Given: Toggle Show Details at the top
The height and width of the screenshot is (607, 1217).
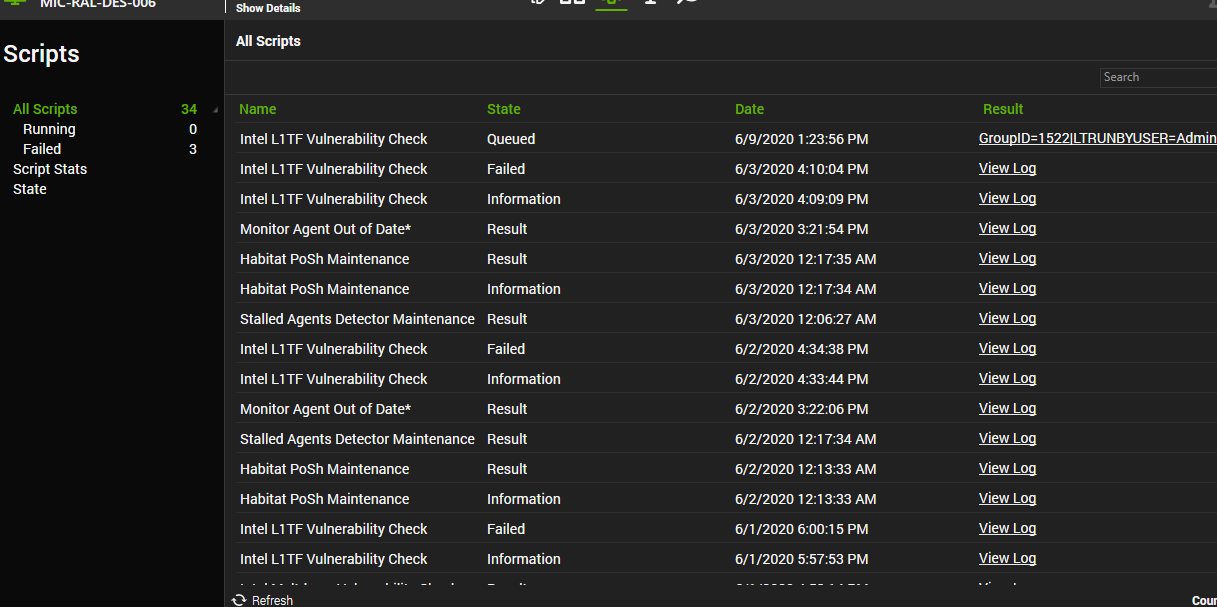Looking at the screenshot, I should (267, 8).
